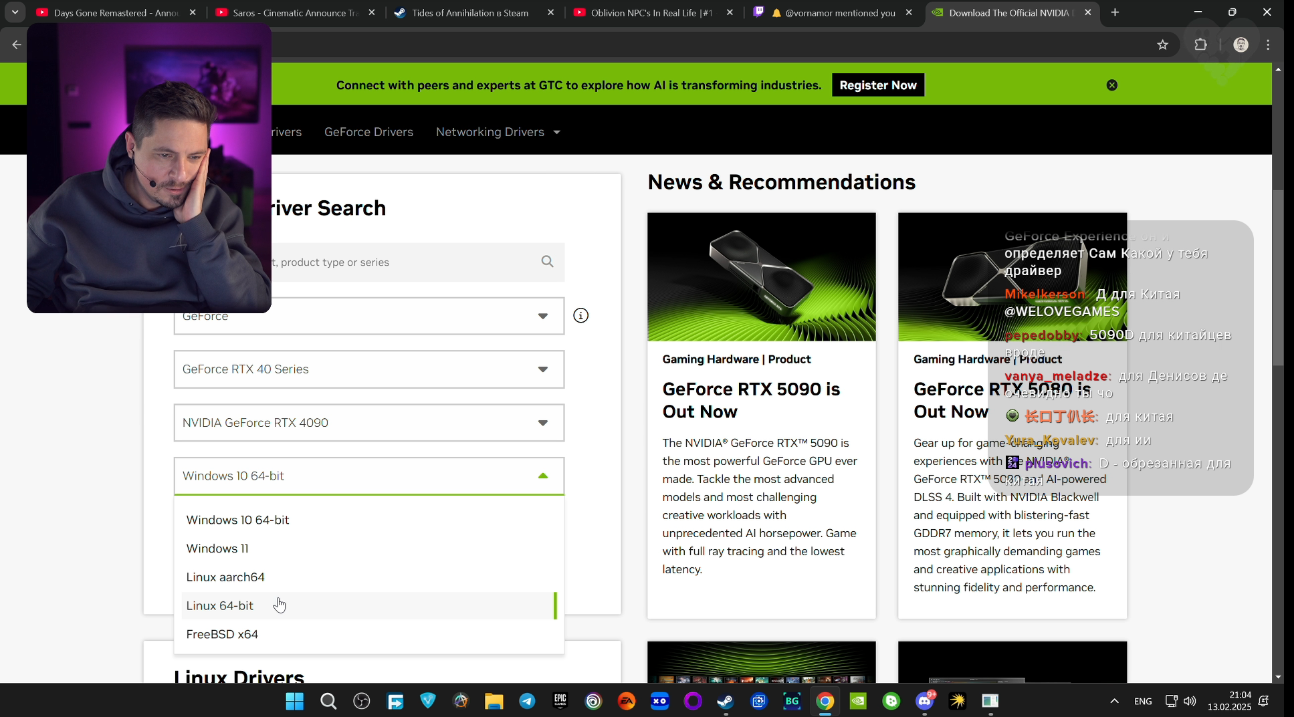The width and height of the screenshot is (1294, 717).
Task: Switch to the Days Gone Remastered tab
Action: click(x=117, y=13)
